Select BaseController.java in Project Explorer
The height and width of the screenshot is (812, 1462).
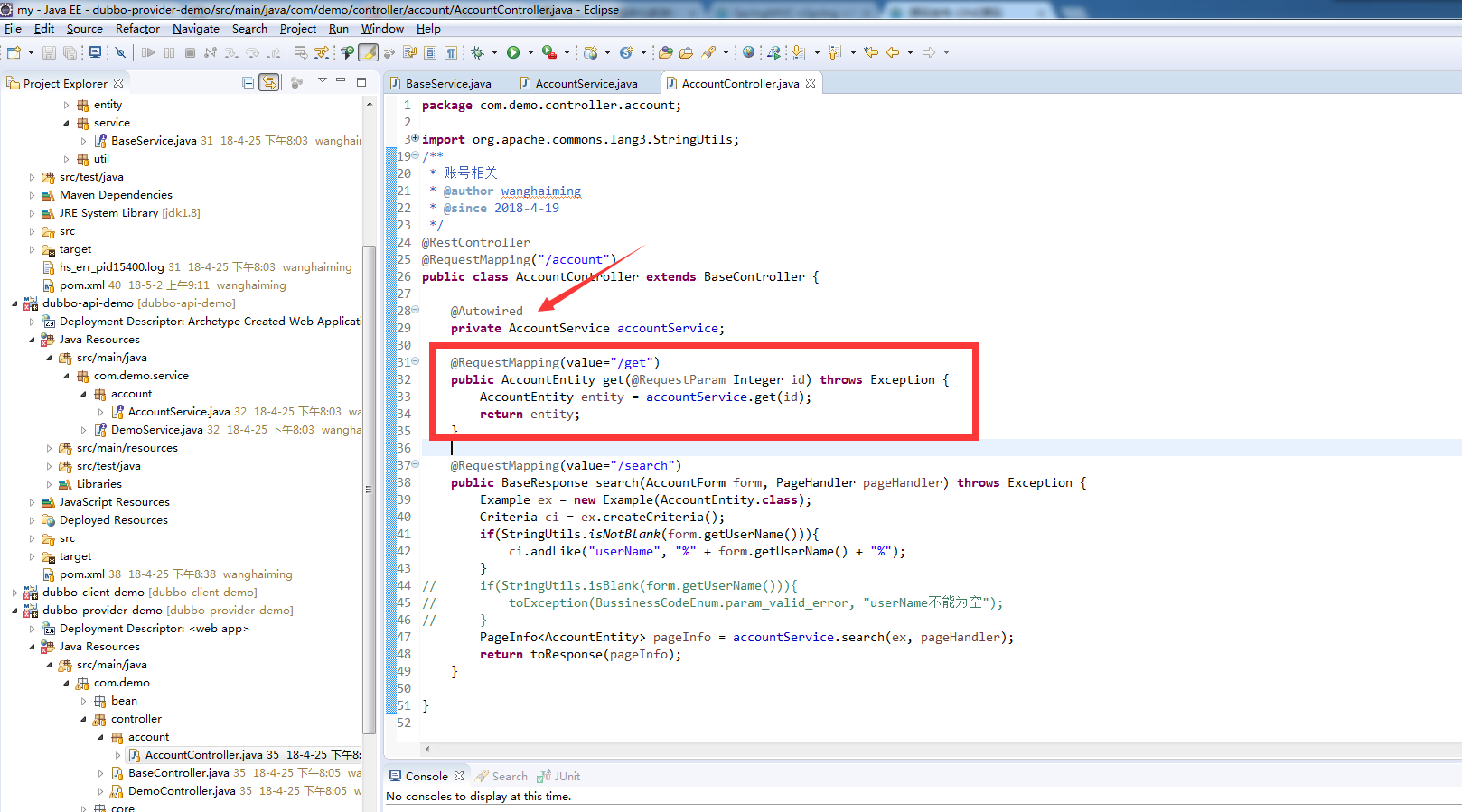coord(178,773)
